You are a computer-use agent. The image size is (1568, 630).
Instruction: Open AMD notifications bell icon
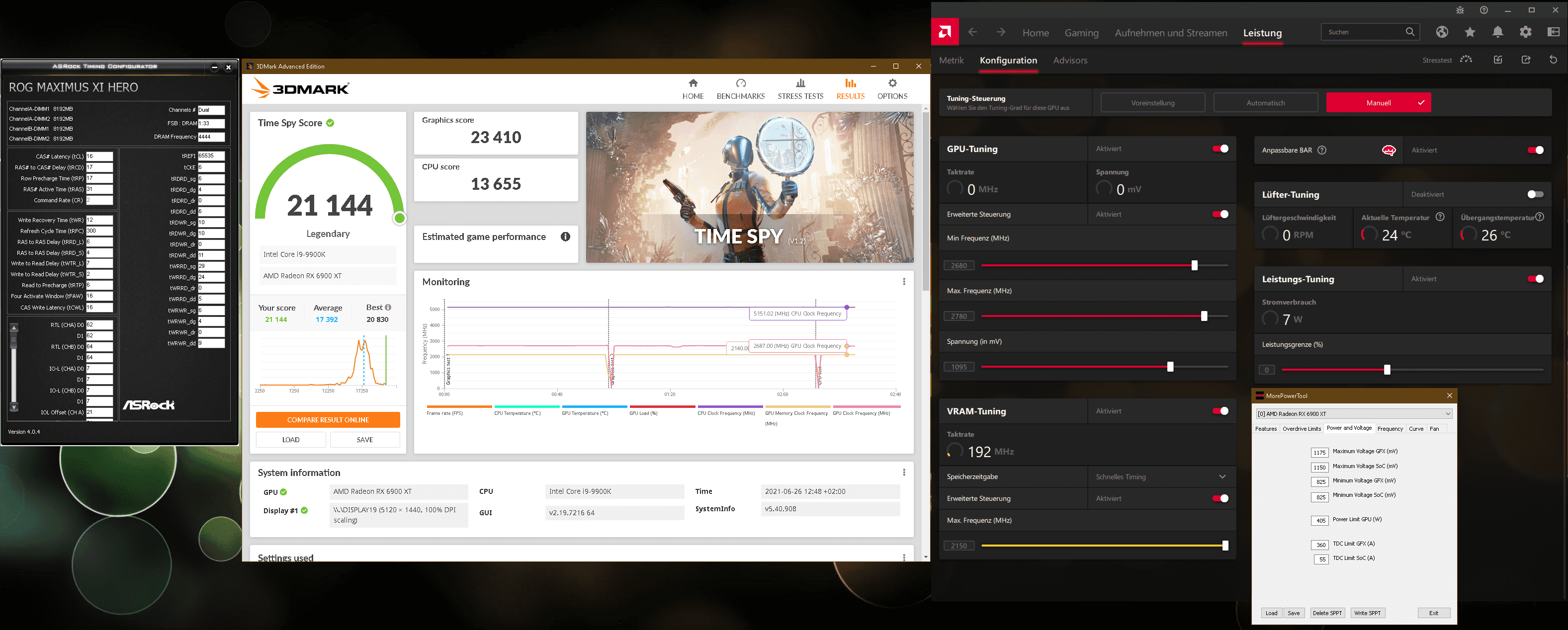point(1498,32)
